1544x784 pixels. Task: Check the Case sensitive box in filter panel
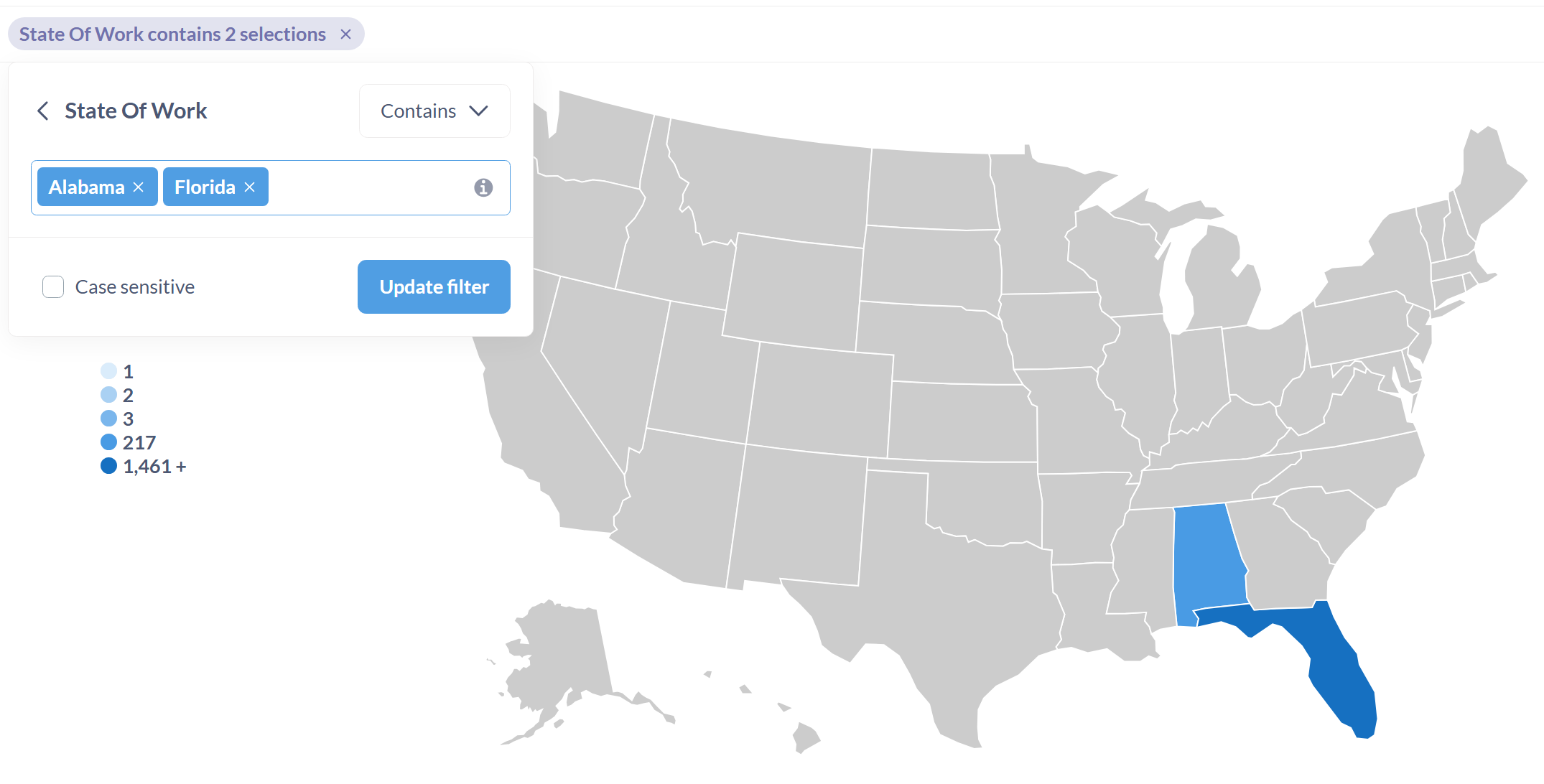click(53, 286)
